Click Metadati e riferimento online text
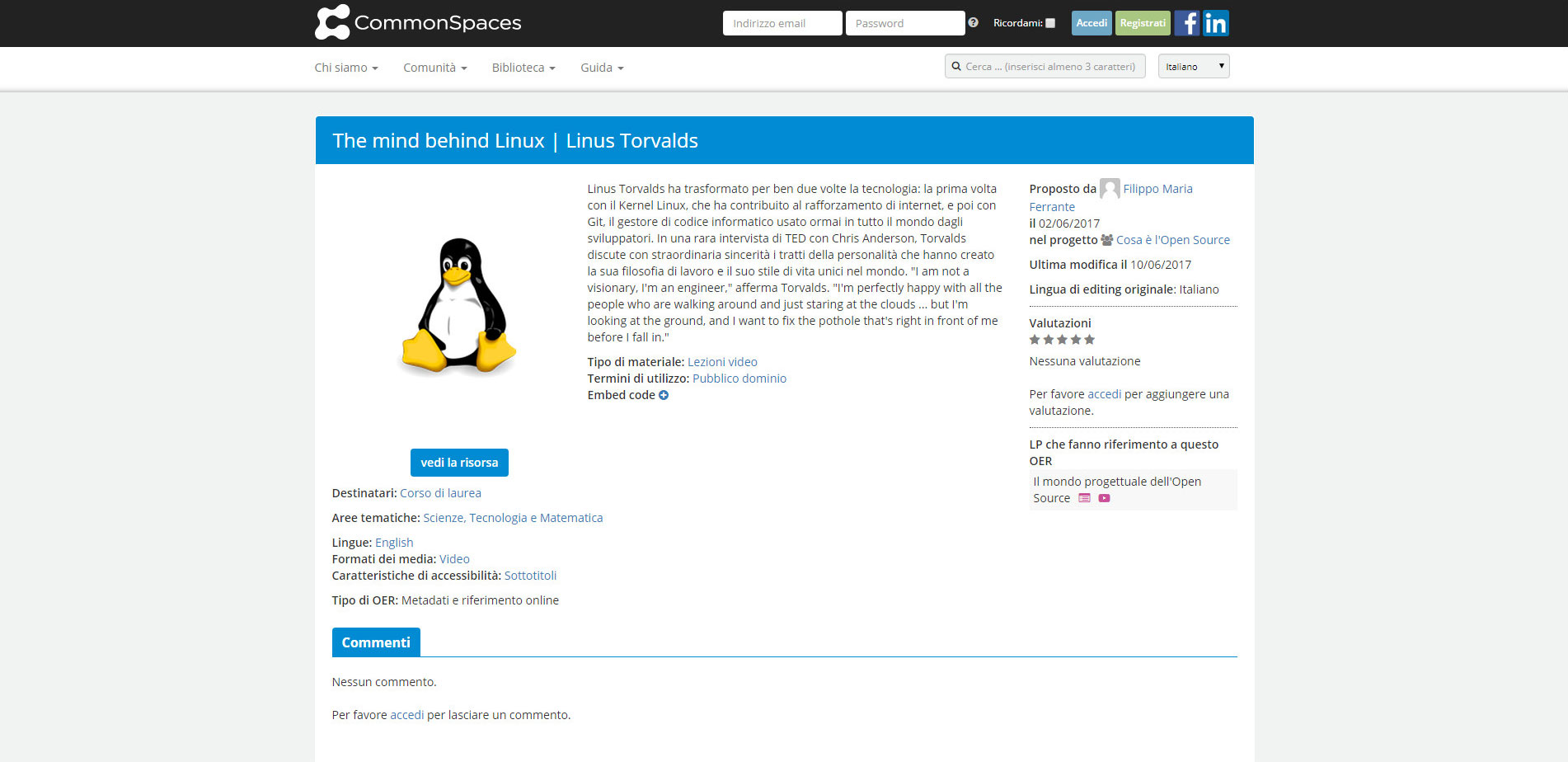This screenshot has height=762, width=1568. 480,600
